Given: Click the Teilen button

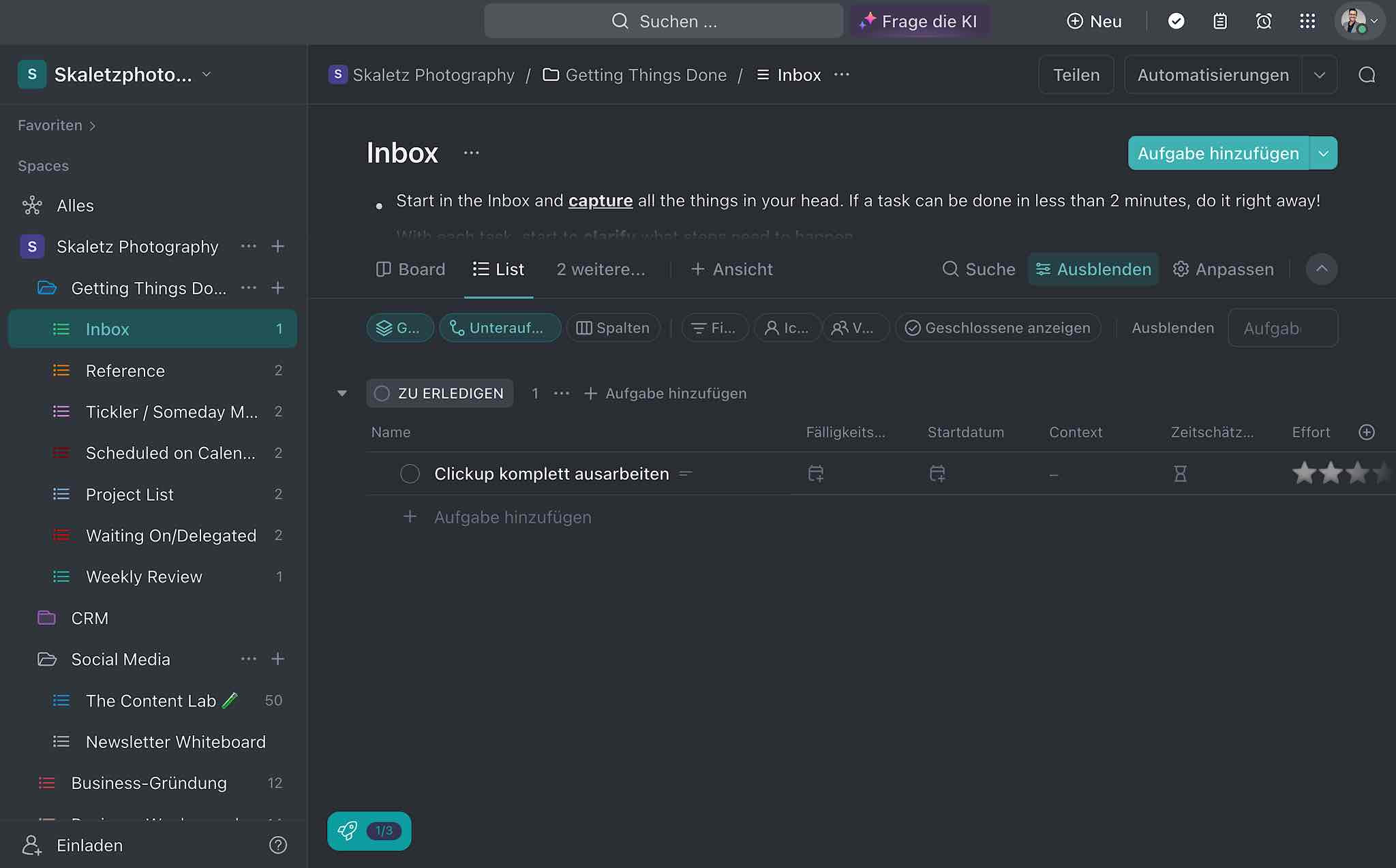Looking at the screenshot, I should click(x=1076, y=75).
